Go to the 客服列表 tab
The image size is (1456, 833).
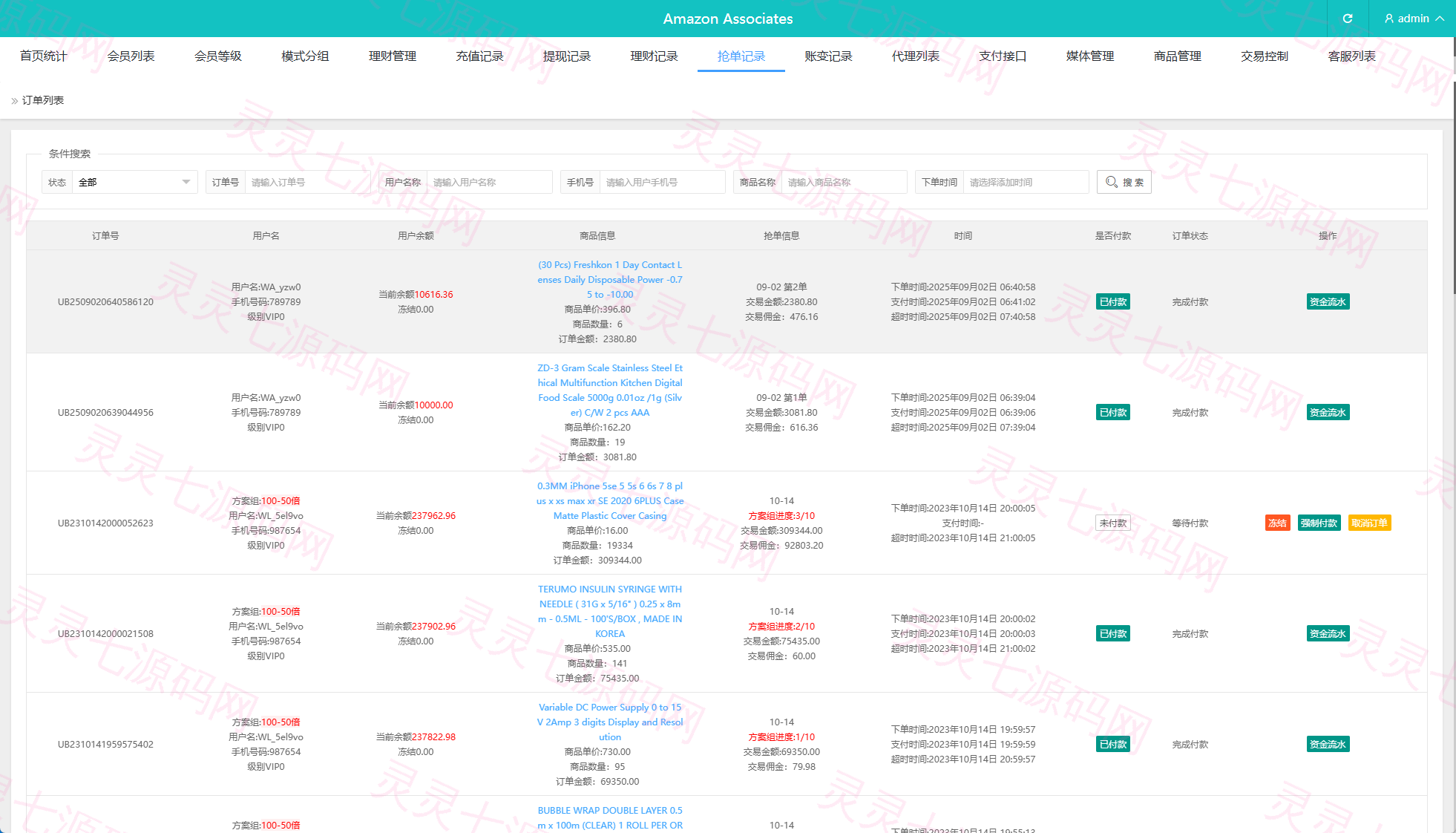(x=1352, y=56)
